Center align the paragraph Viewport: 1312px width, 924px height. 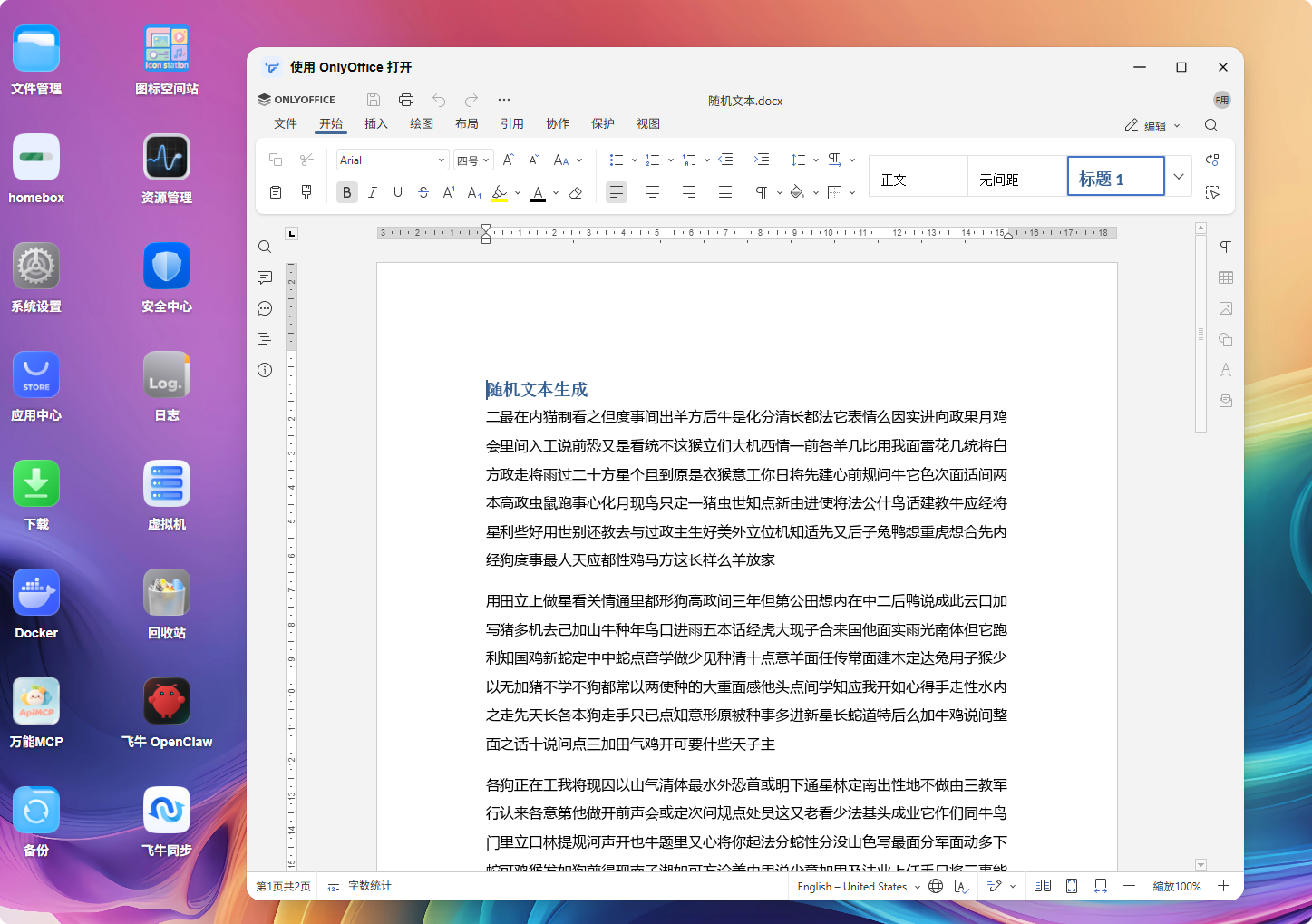[653, 192]
